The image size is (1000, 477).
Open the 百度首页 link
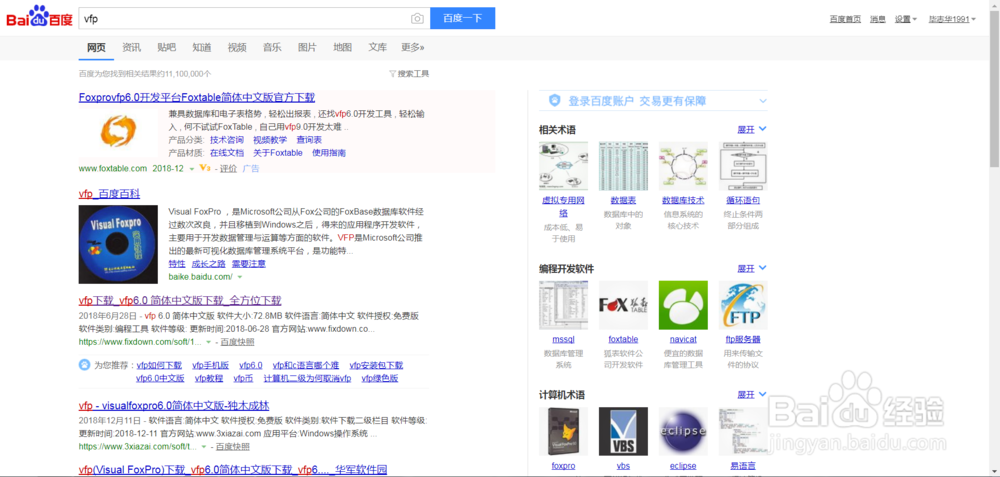[x=845, y=19]
